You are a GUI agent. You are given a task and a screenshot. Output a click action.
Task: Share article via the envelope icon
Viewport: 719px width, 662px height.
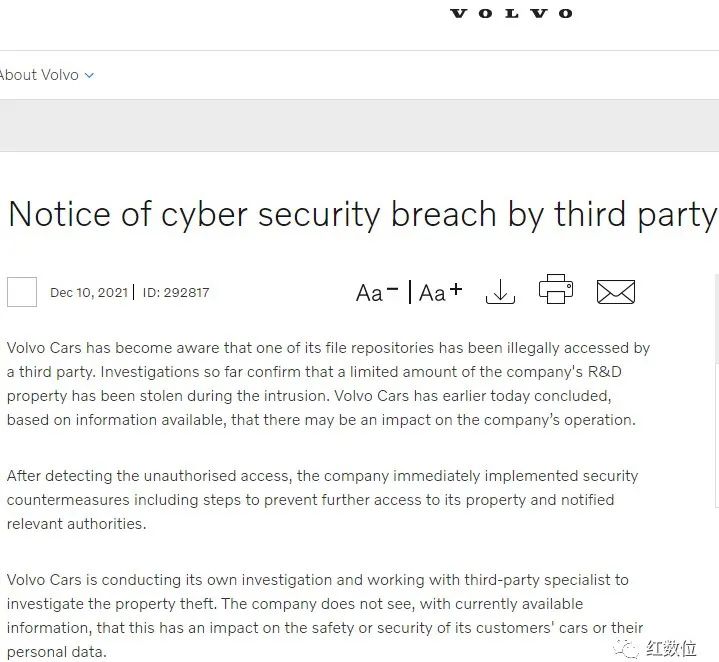click(616, 292)
